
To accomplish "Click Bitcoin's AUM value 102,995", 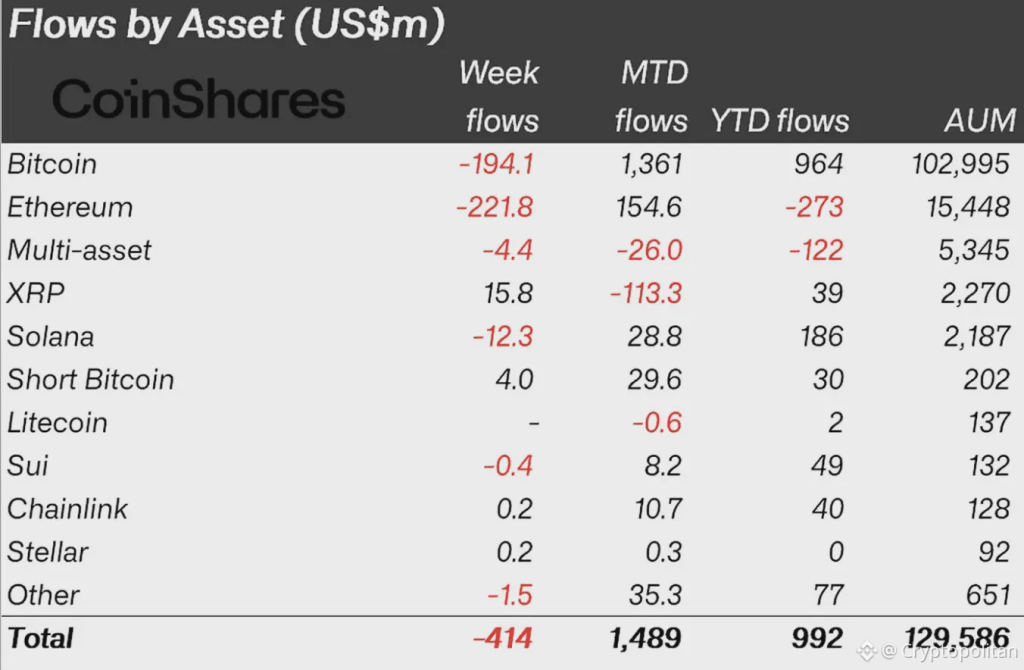I will 958,164.
